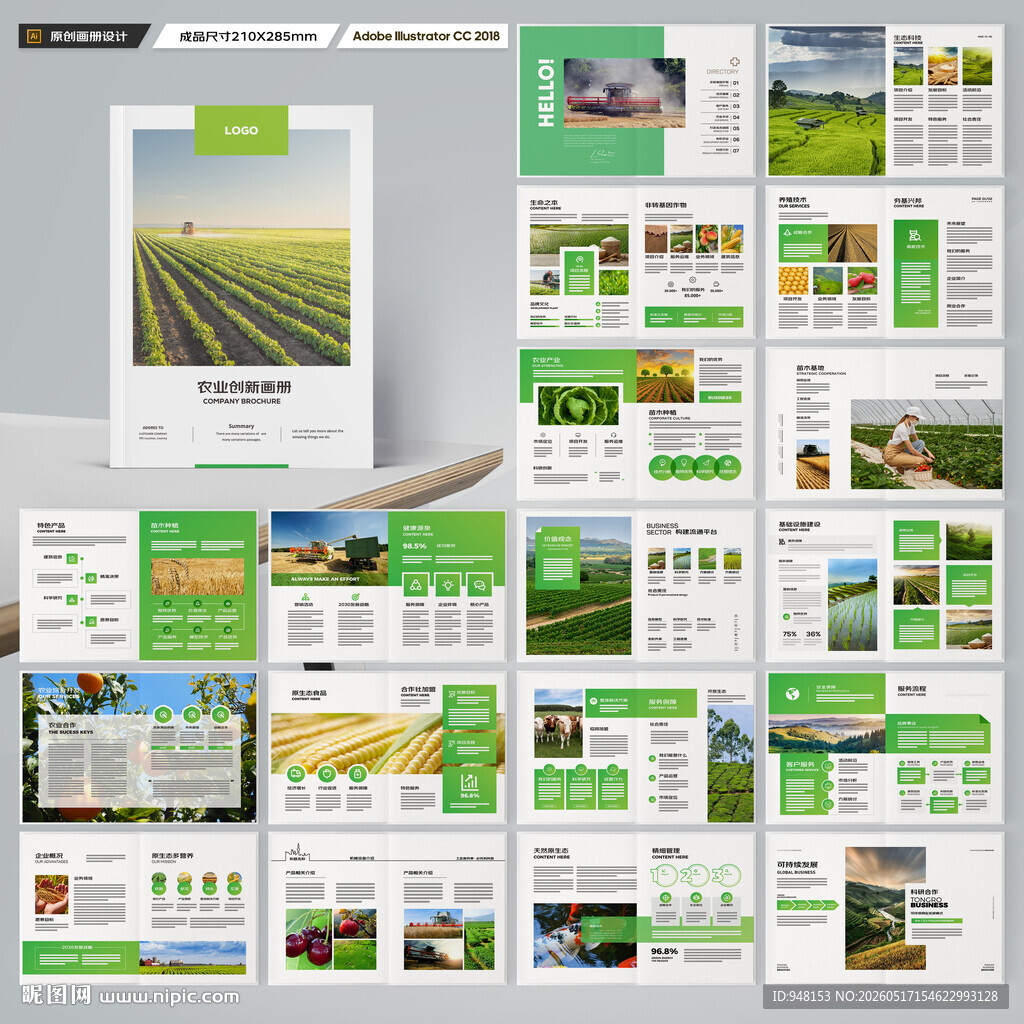Click the 客户服务 green box
The height and width of the screenshot is (1024, 1024).
click(800, 783)
